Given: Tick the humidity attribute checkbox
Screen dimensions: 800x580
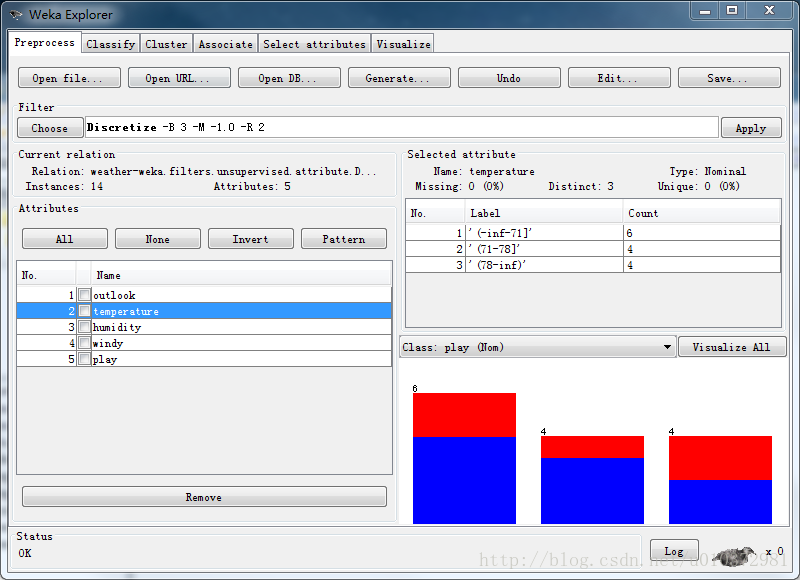Looking at the screenshot, I should coord(85,326).
